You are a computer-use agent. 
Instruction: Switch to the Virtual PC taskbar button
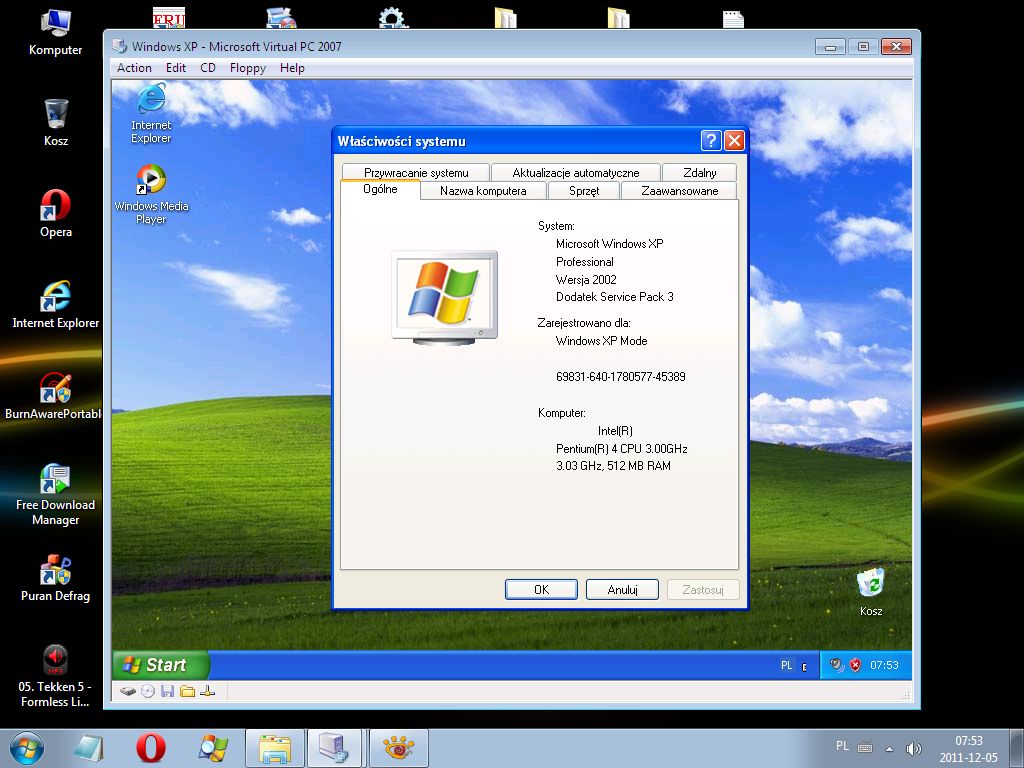pos(334,748)
